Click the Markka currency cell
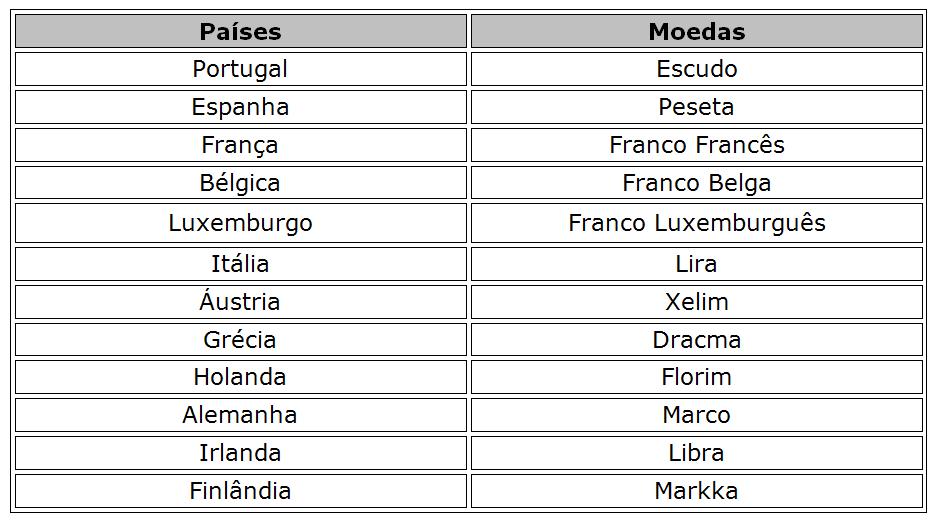 point(696,491)
